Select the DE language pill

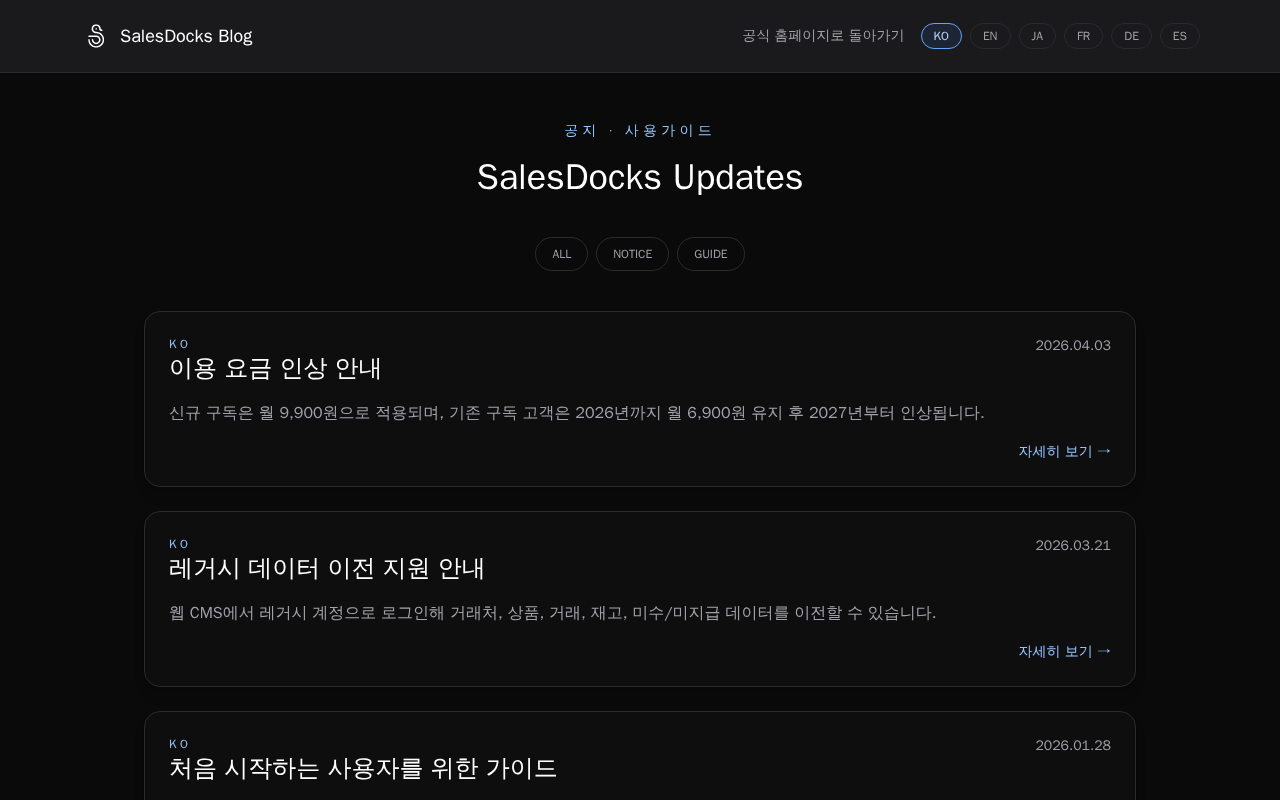click(1131, 36)
